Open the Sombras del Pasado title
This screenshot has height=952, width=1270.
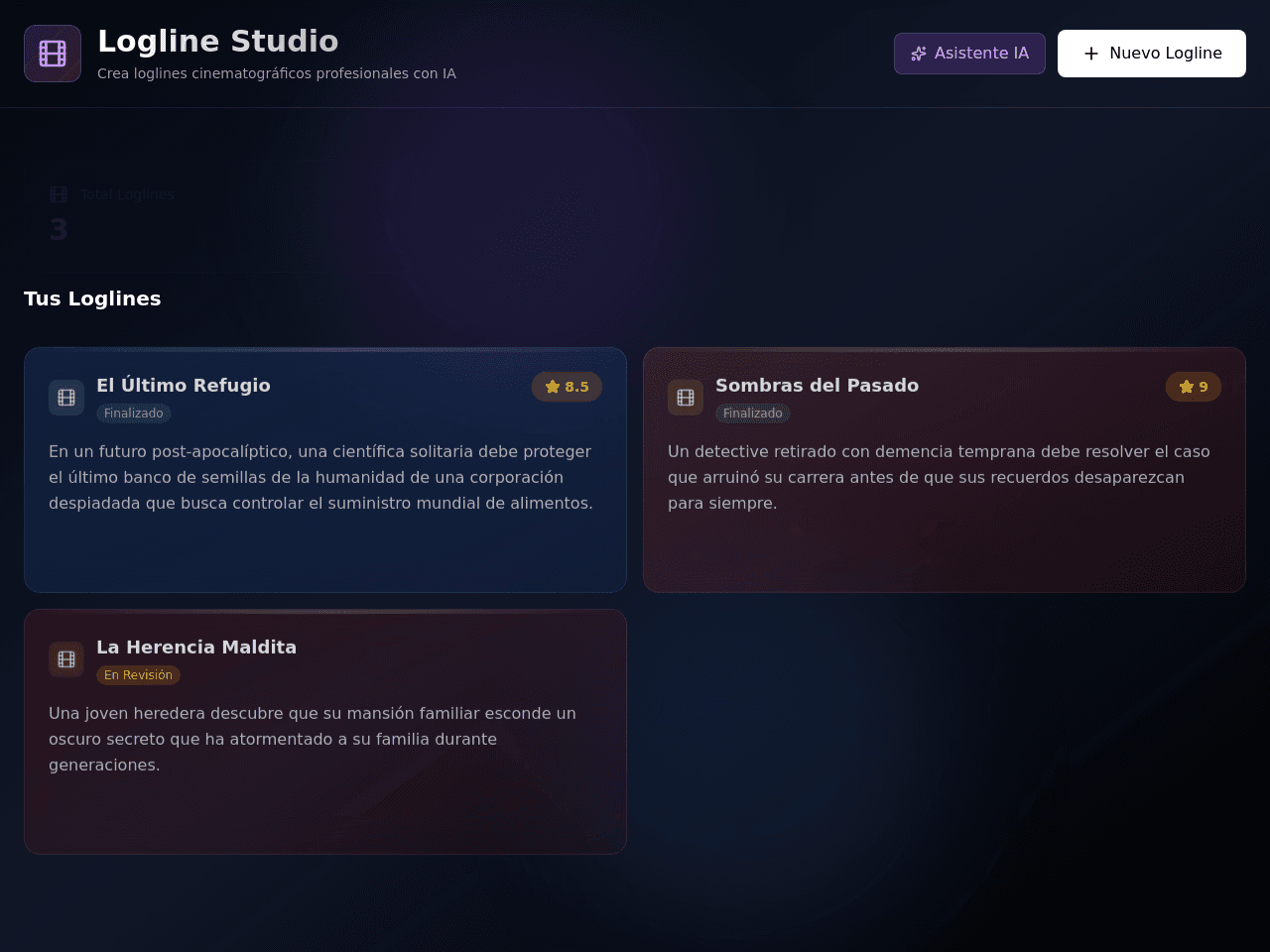[817, 386]
